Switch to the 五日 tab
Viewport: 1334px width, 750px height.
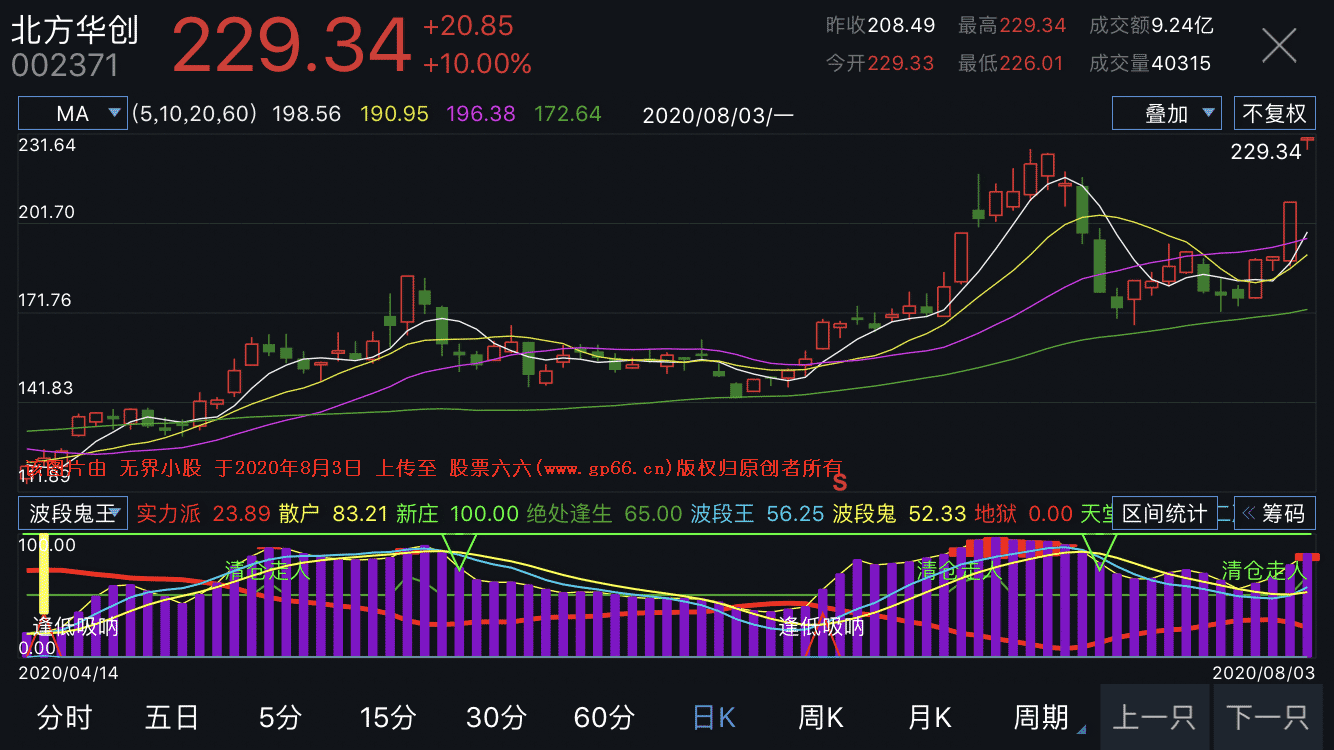(171, 717)
